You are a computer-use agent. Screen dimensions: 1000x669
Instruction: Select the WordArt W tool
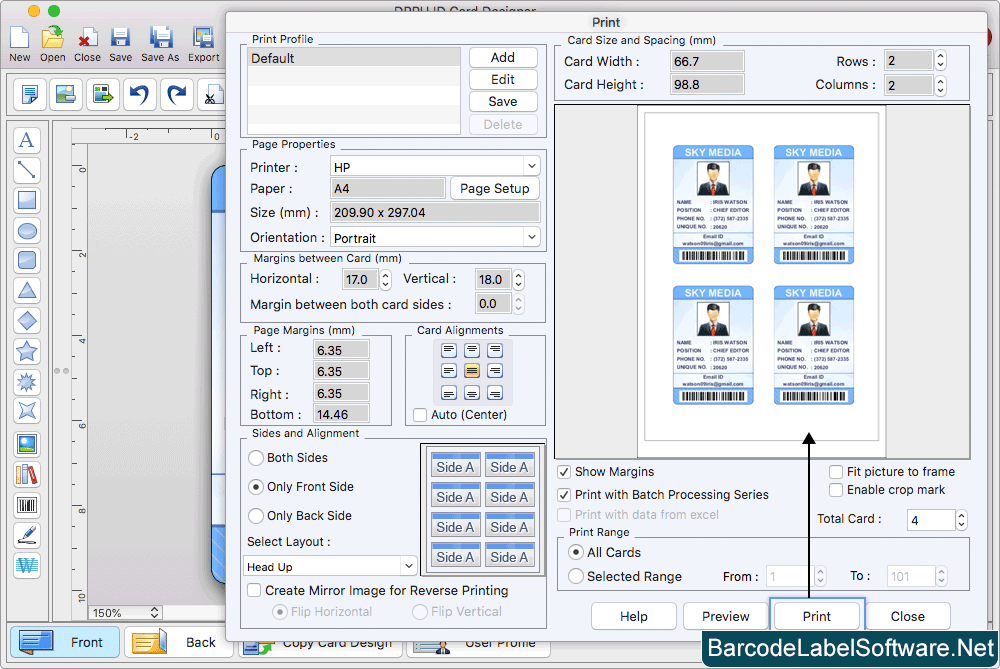[x=27, y=565]
